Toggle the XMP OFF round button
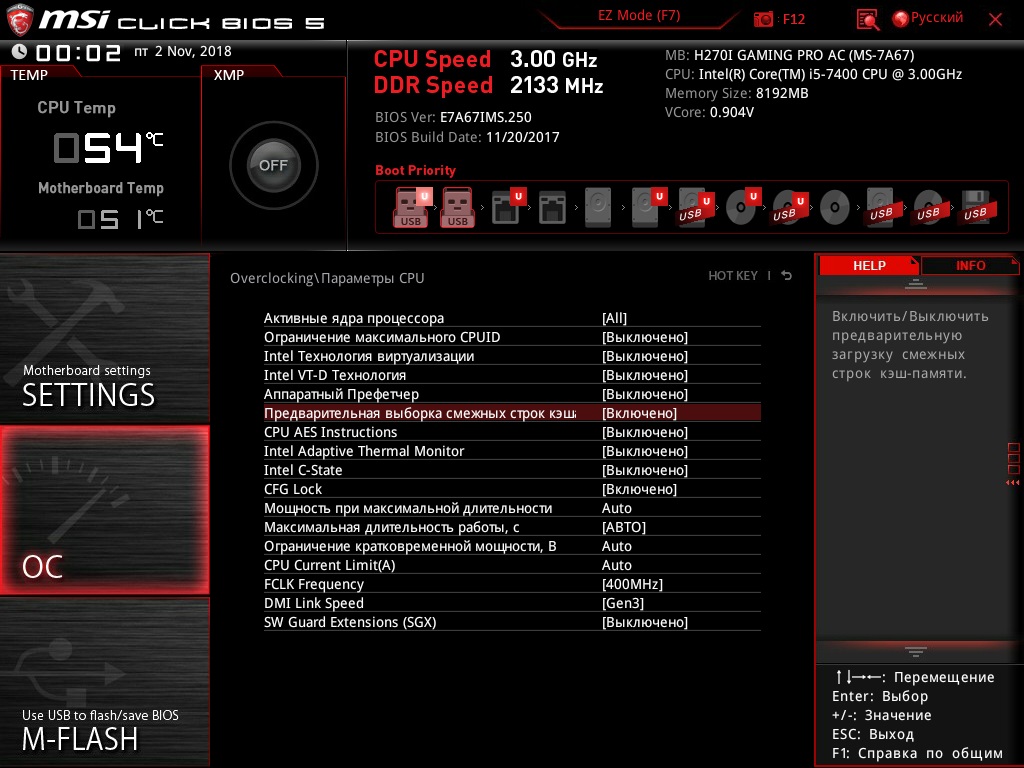Viewport: 1024px width, 768px height. coord(273,165)
